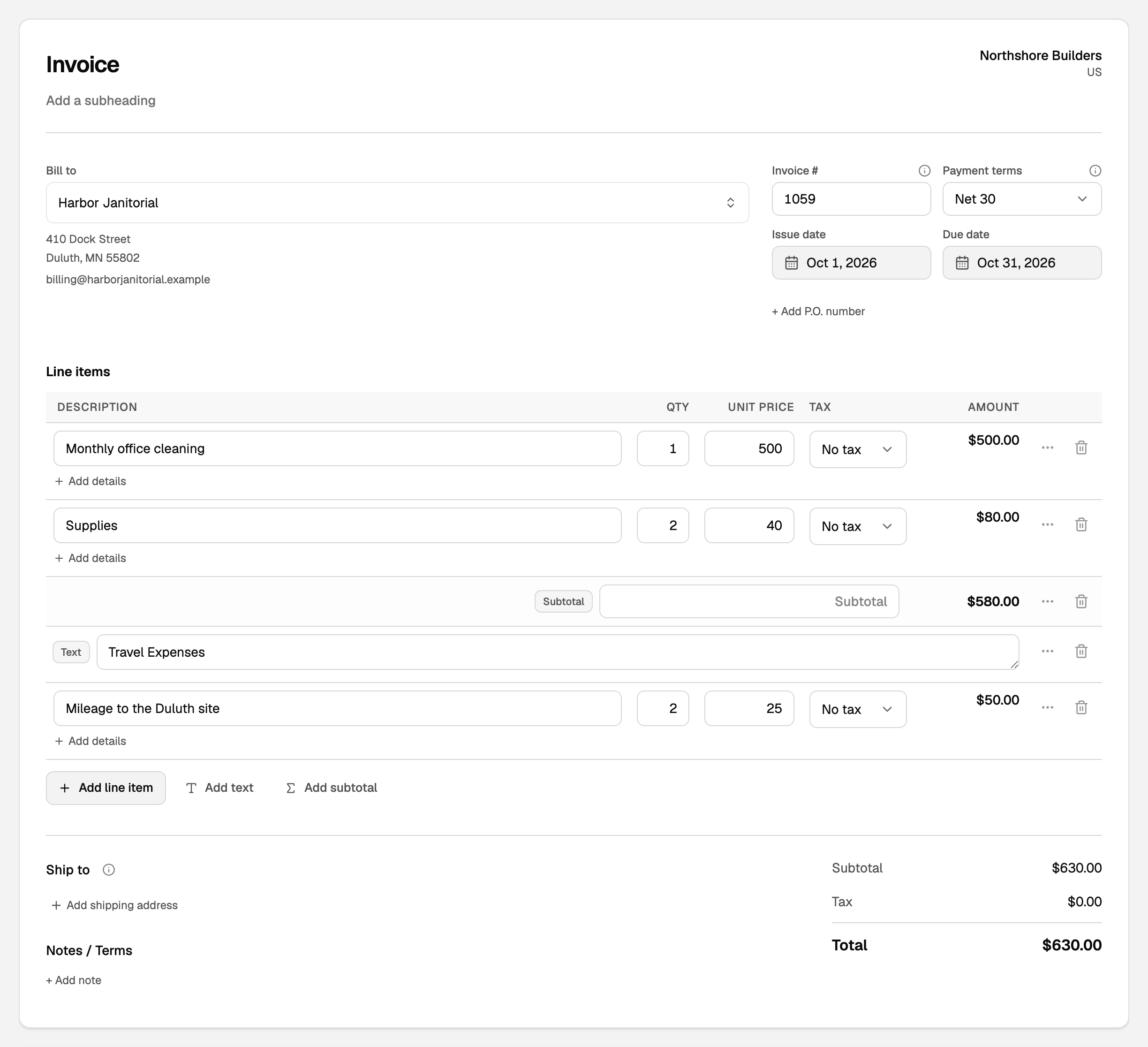Add details under Mileage to the Duluth site
1148x1047 pixels.
click(x=91, y=741)
